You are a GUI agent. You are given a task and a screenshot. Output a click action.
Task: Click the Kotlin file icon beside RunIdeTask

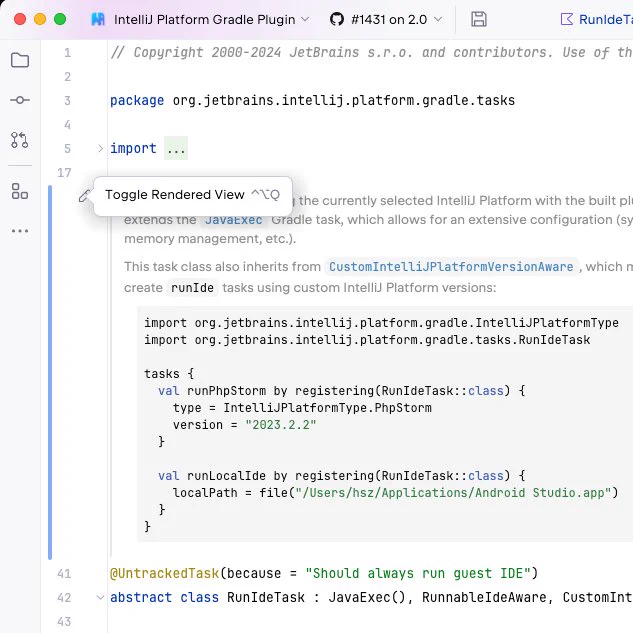point(567,19)
